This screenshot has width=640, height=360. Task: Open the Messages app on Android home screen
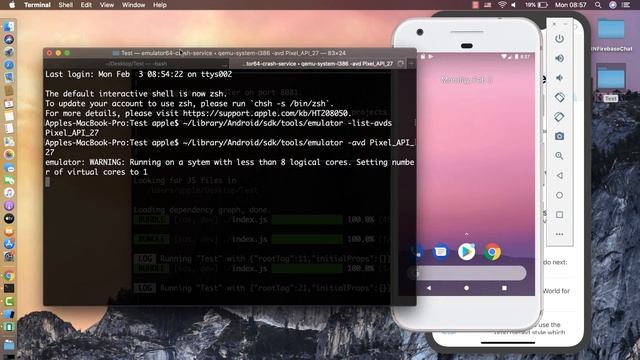tap(440, 252)
